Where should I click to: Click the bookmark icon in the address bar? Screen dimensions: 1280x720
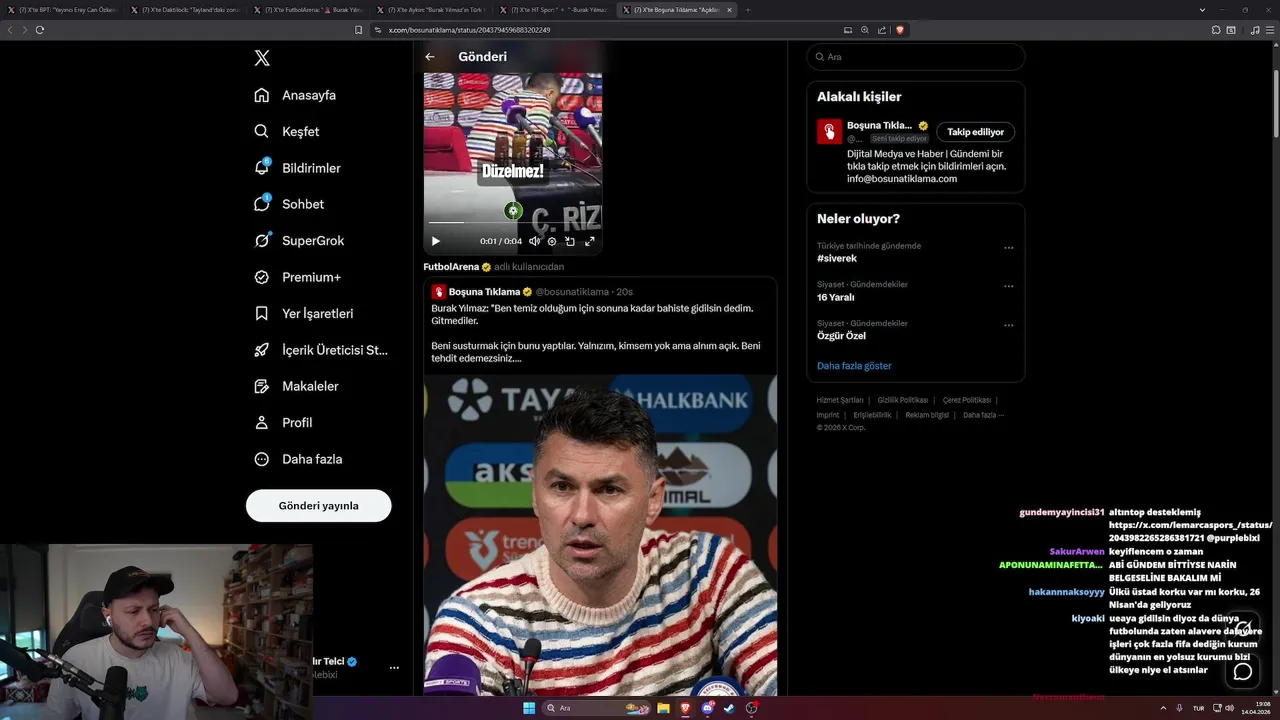(359, 30)
